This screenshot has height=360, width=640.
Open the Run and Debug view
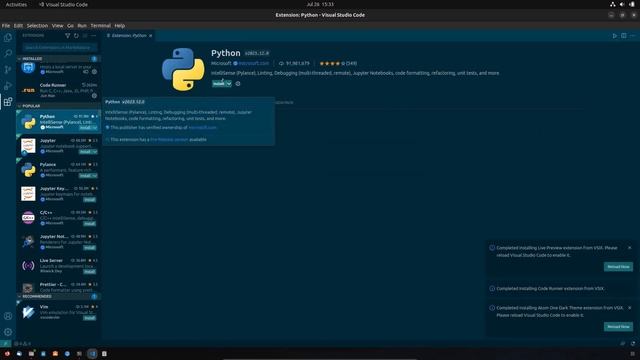[x=8, y=85]
